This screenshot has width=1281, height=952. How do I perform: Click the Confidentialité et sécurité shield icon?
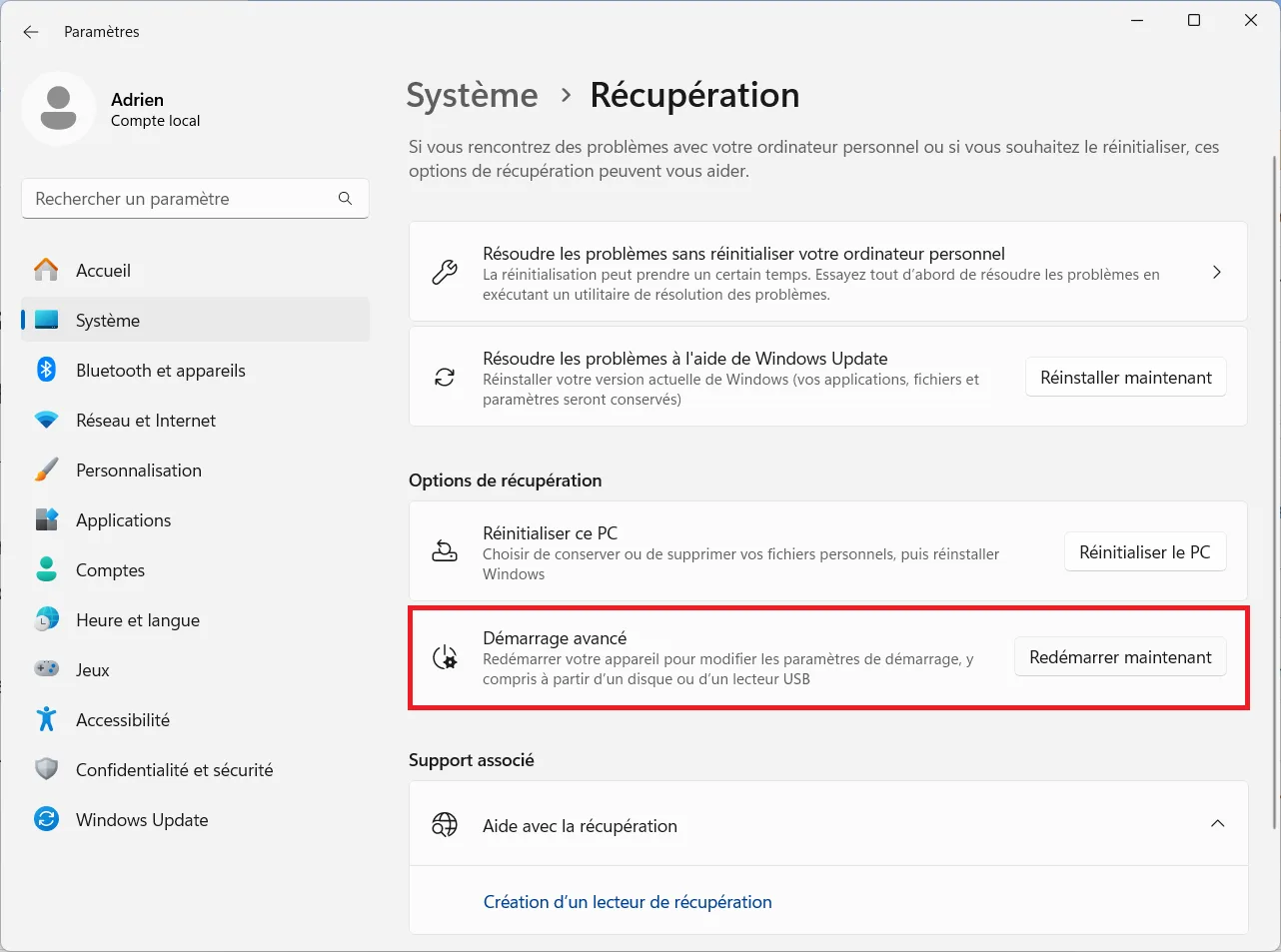(46, 769)
